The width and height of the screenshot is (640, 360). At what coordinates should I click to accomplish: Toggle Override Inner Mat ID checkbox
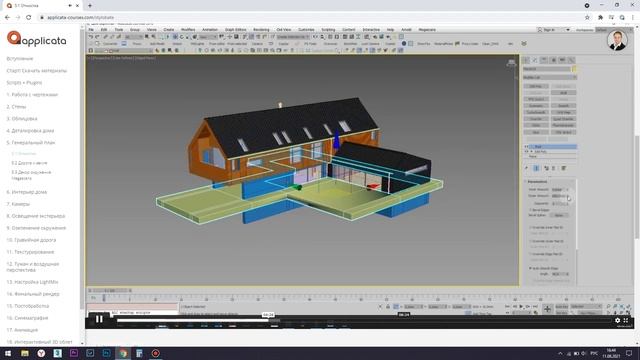coord(530,227)
